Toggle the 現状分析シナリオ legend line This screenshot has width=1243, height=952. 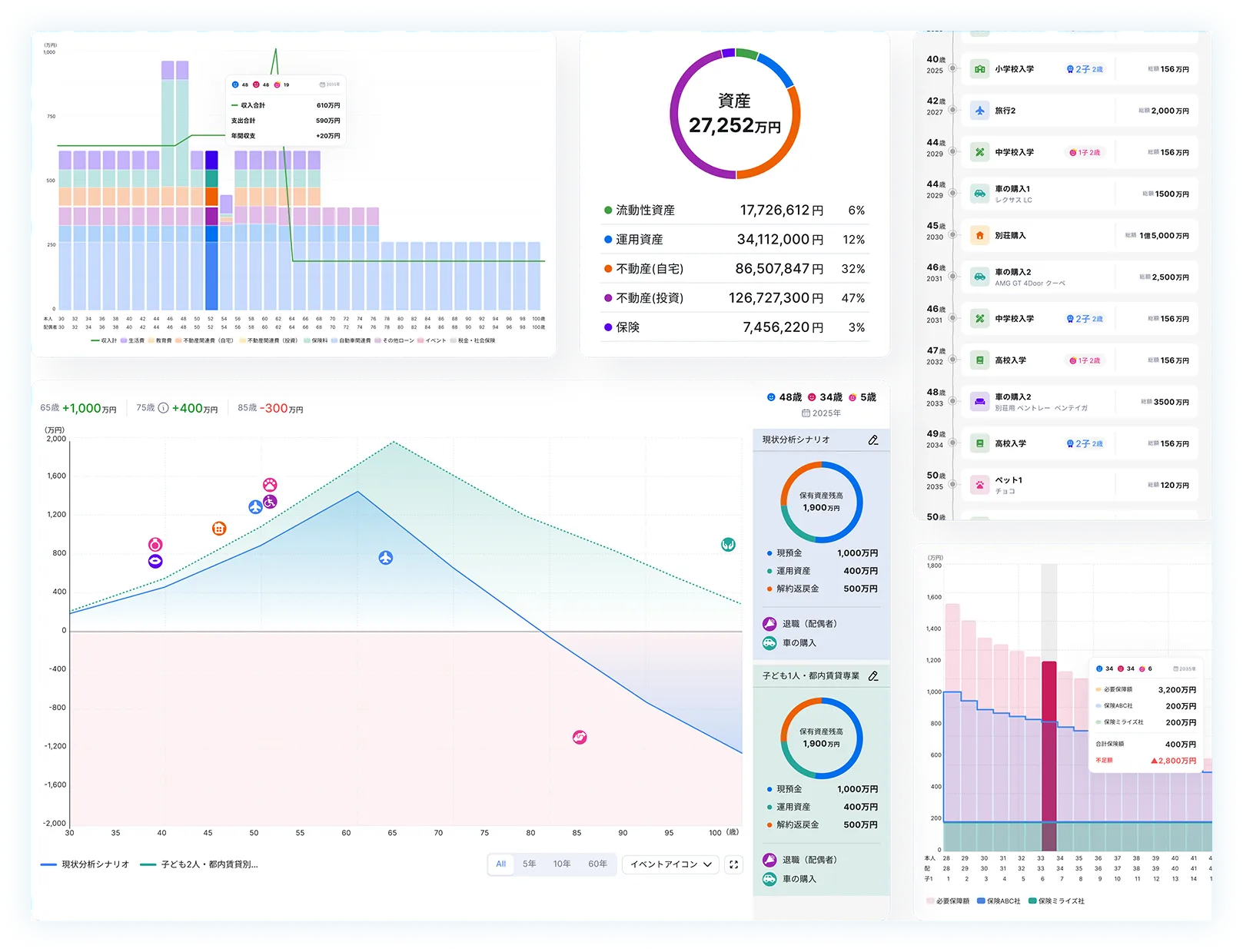85,864
